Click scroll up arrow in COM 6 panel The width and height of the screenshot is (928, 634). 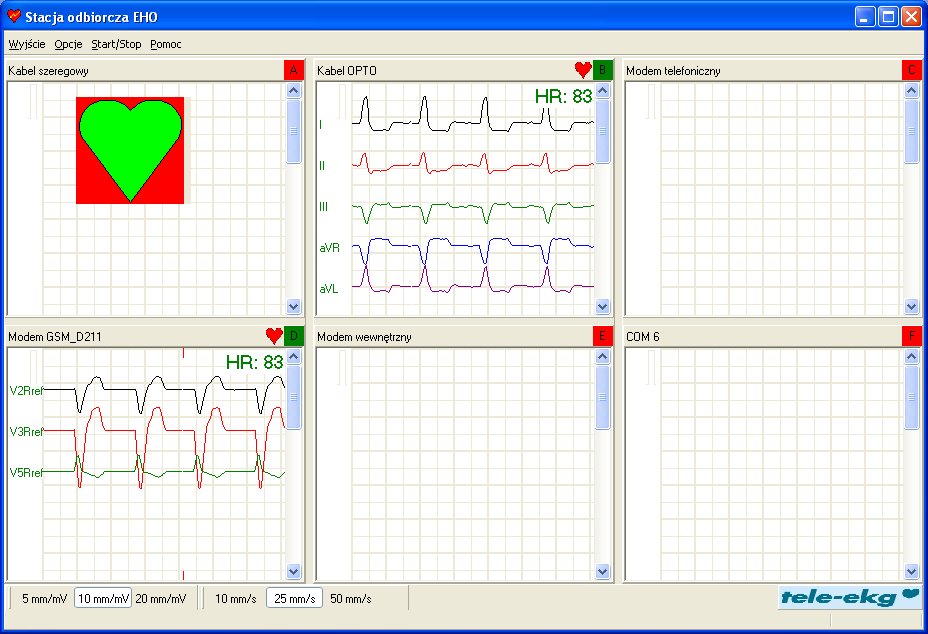[x=911, y=356]
